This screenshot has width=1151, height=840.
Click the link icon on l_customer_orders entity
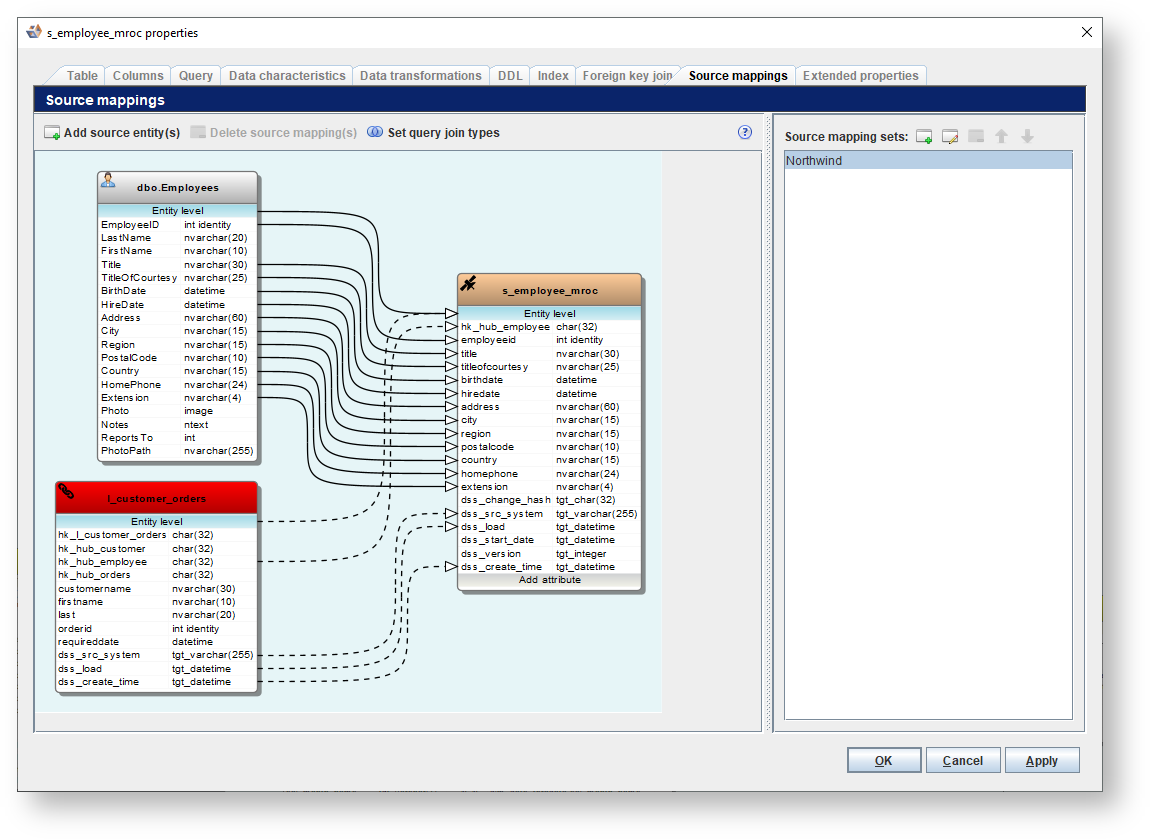click(66, 491)
